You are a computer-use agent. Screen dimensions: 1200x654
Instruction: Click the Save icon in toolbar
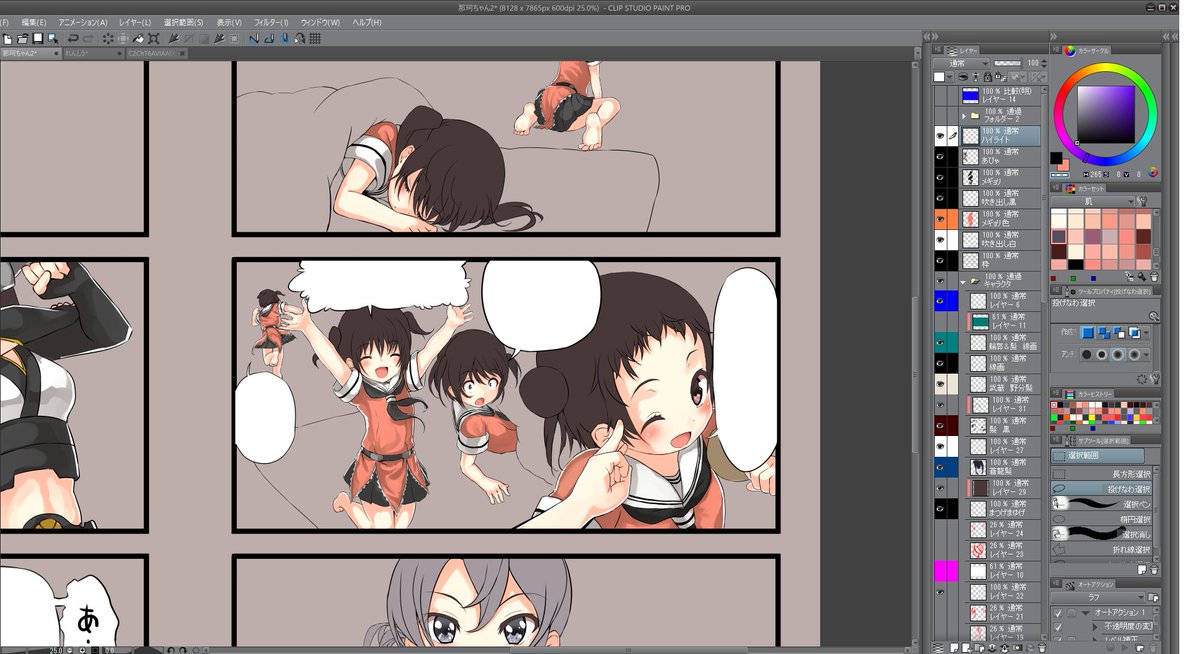pyautogui.click(x=37, y=38)
